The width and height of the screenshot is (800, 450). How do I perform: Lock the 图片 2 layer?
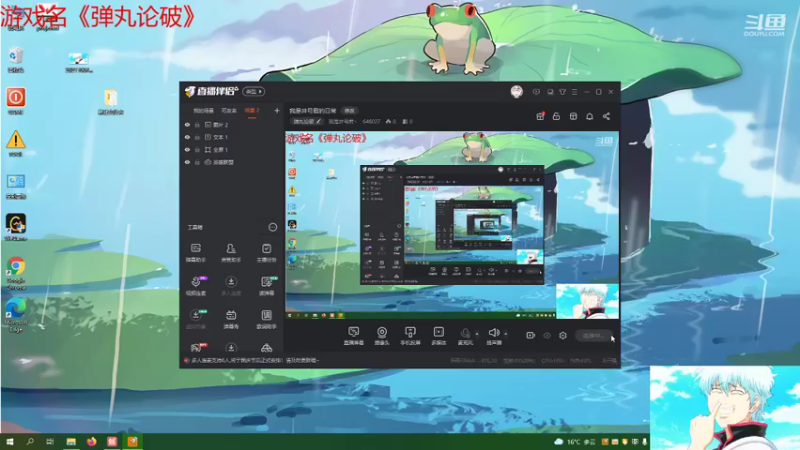pyautogui.click(x=197, y=124)
